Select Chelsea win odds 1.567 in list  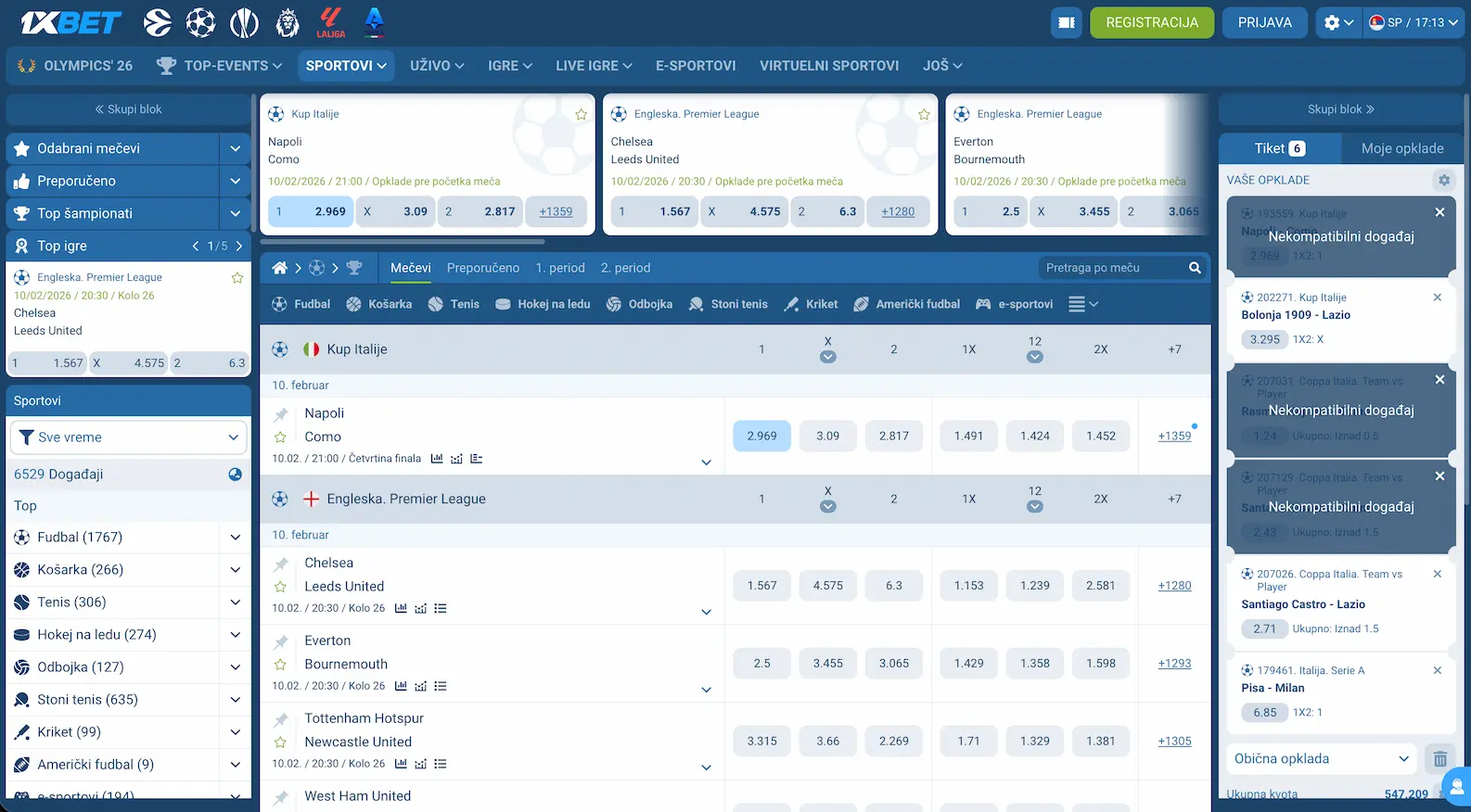[x=761, y=586]
